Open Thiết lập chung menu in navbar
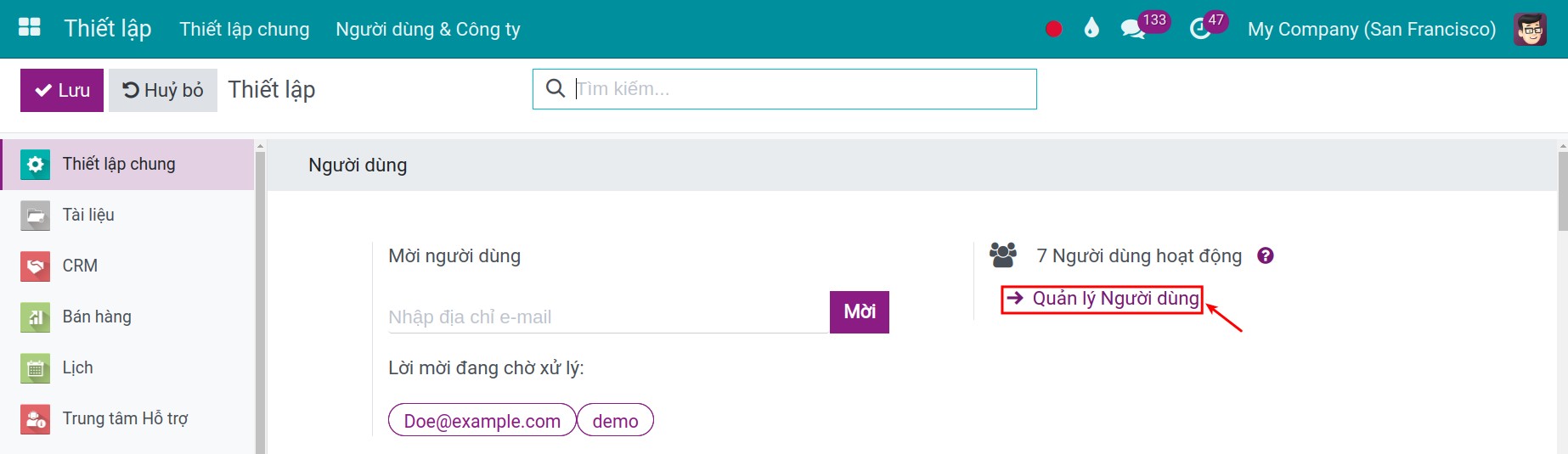Image resolution: width=1568 pixels, height=454 pixels. (x=245, y=29)
